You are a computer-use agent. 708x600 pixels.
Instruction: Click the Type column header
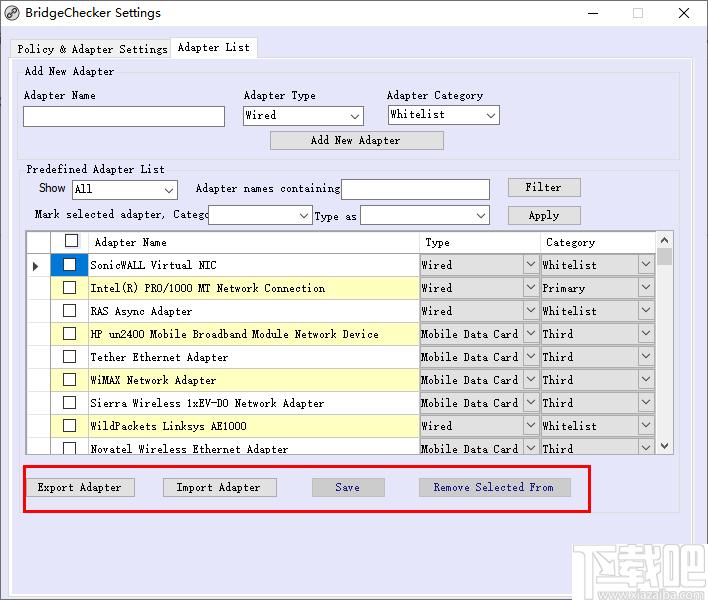pyautogui.click(x=480, y=242)
